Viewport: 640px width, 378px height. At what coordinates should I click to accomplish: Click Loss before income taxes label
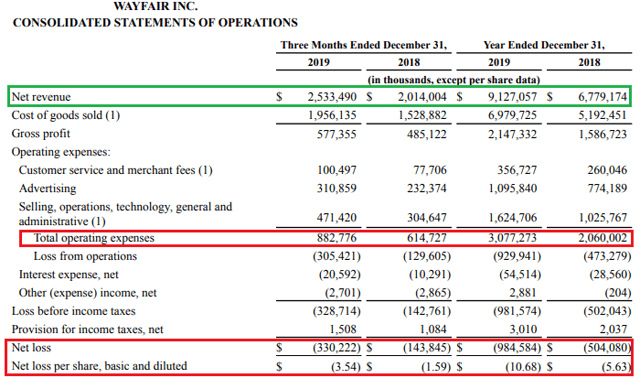tap(73, 311)
